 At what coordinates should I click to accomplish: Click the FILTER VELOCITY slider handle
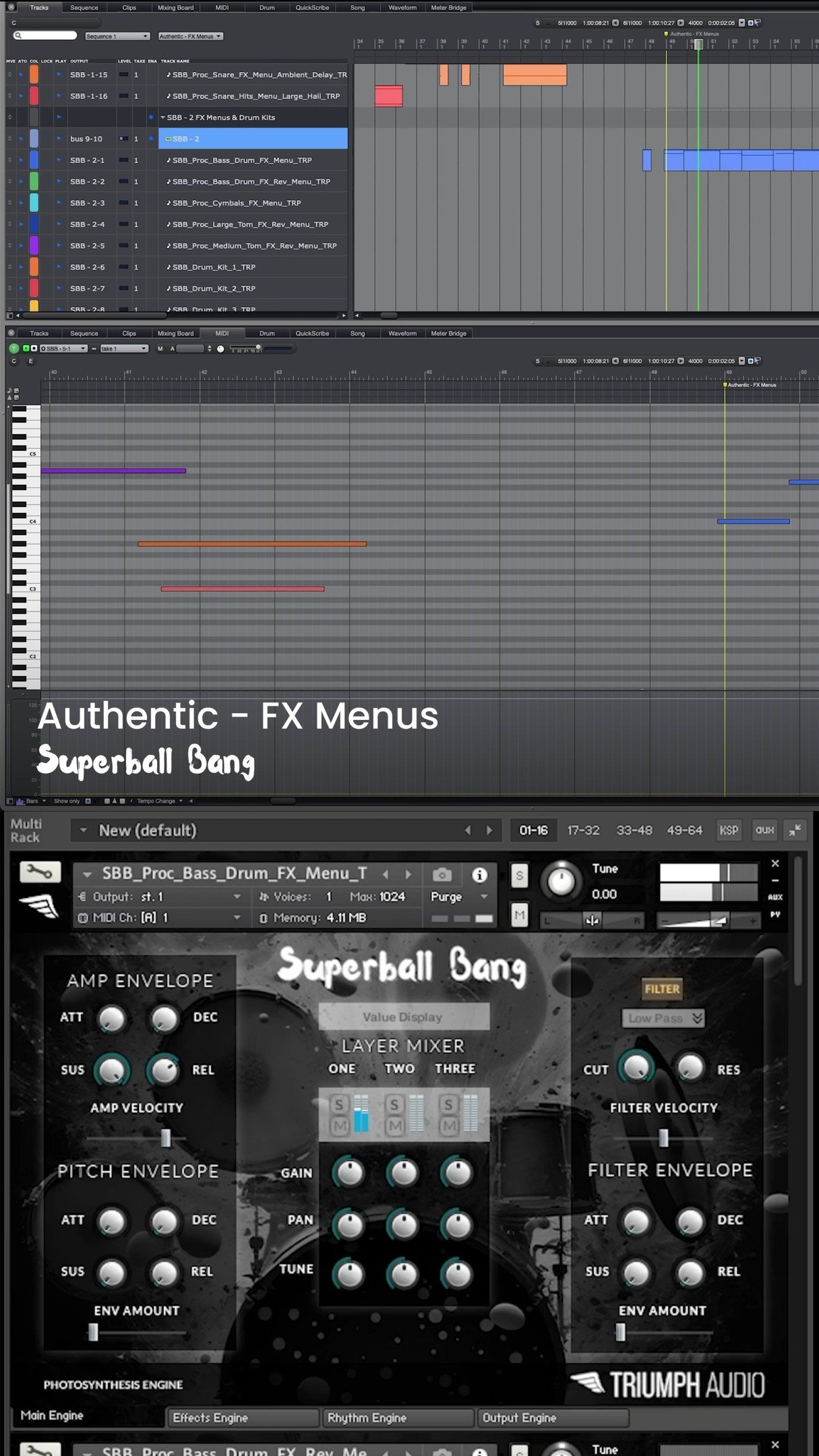pos(663,1138)
